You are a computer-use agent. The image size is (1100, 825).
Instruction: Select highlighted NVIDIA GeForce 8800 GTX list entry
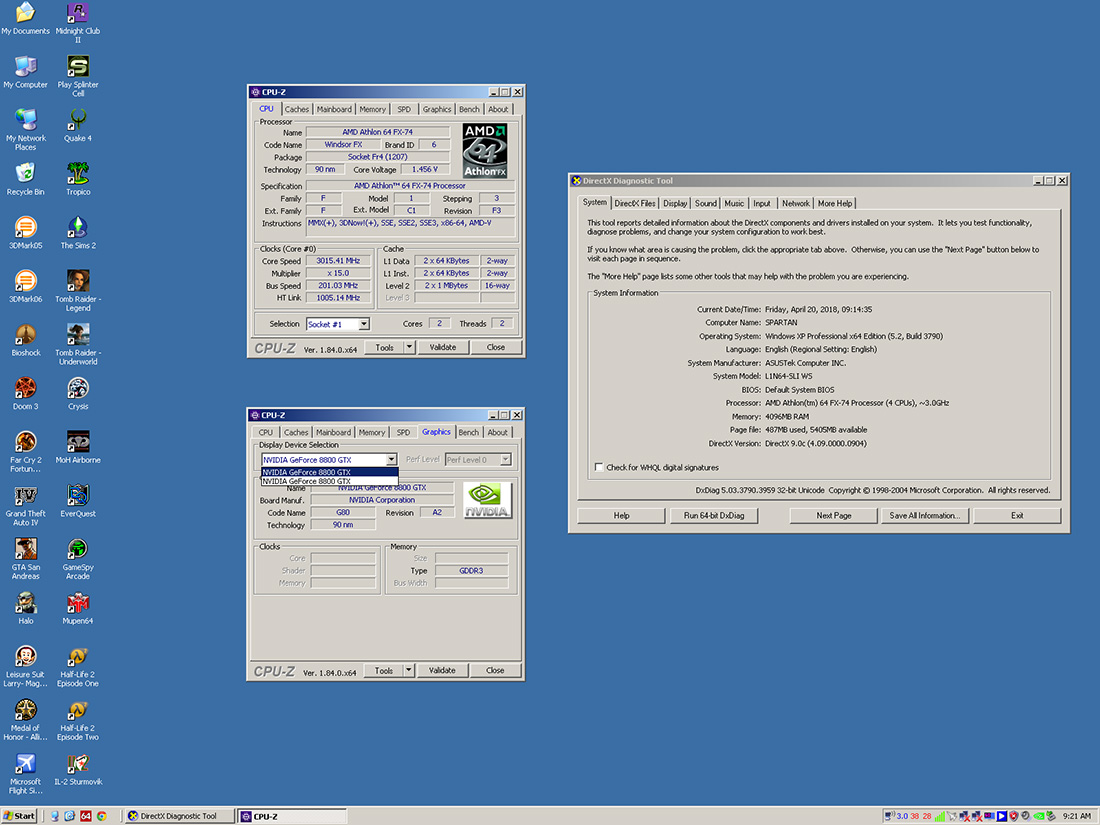pos(330,472)
